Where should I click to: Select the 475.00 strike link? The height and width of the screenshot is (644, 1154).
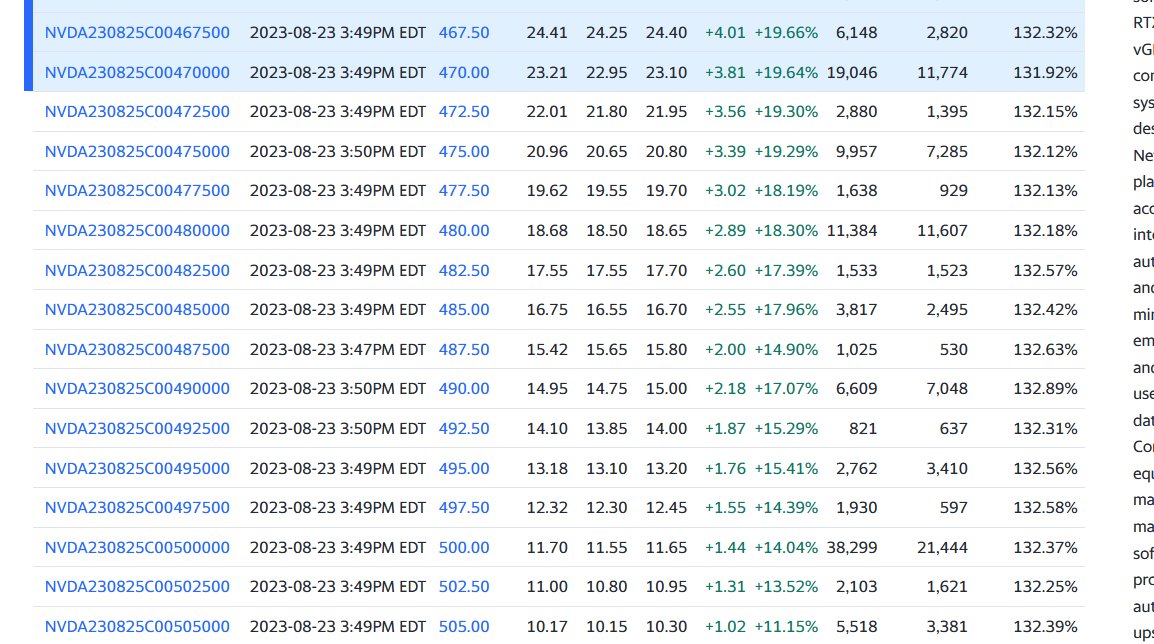(x=464, y=152)
